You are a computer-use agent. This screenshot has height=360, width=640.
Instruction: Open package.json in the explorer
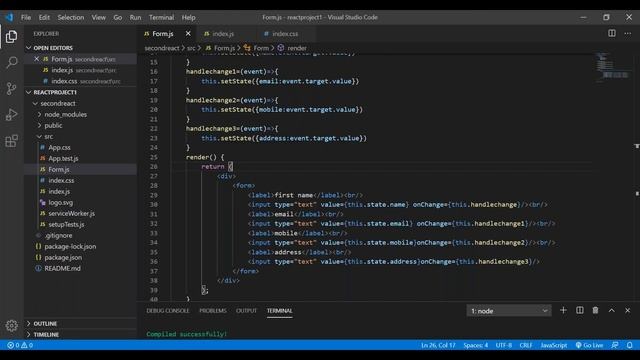pyautogui.click(x=80, y=258)
